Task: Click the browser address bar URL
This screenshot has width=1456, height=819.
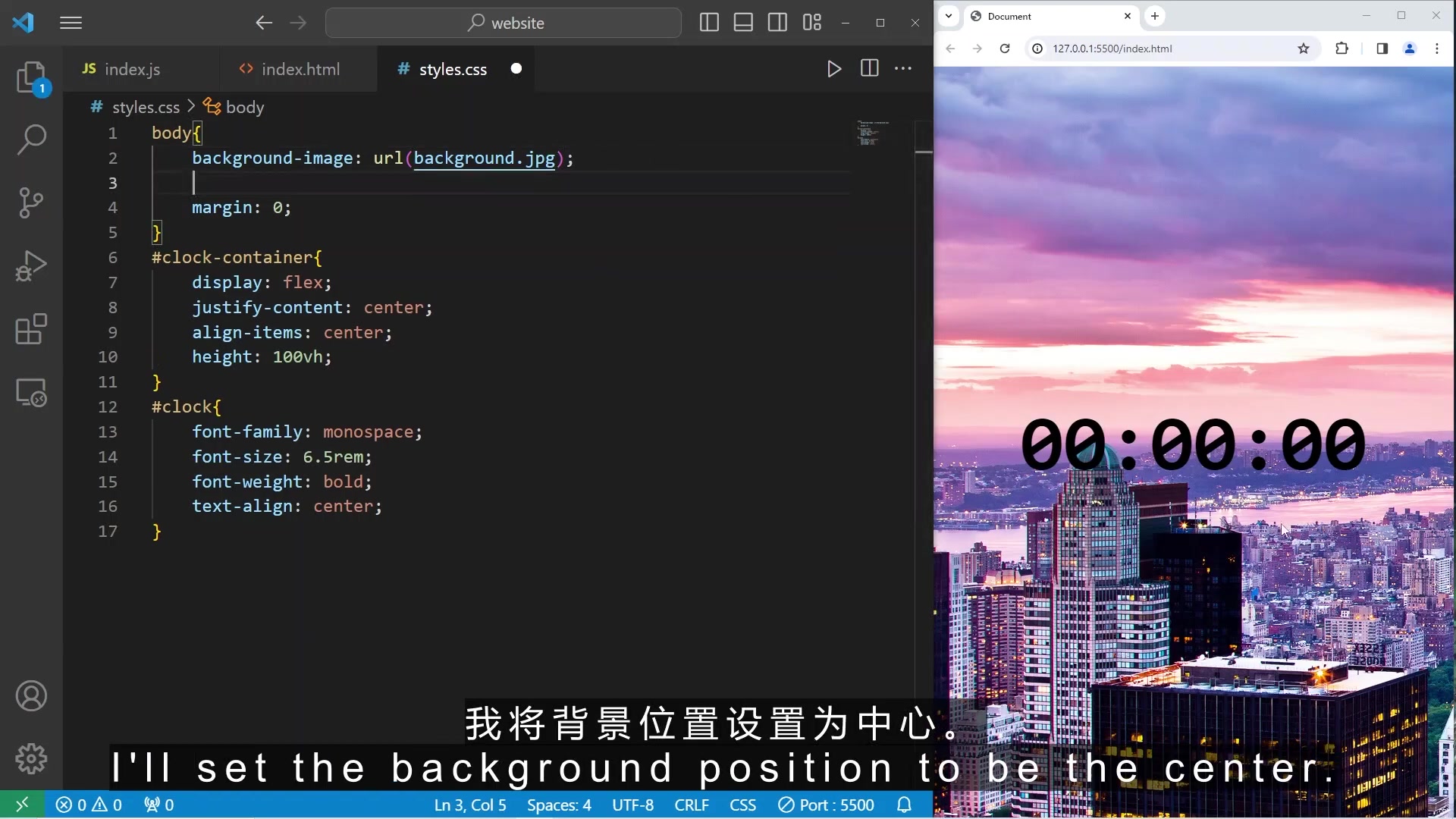Action: (1112, 49)
